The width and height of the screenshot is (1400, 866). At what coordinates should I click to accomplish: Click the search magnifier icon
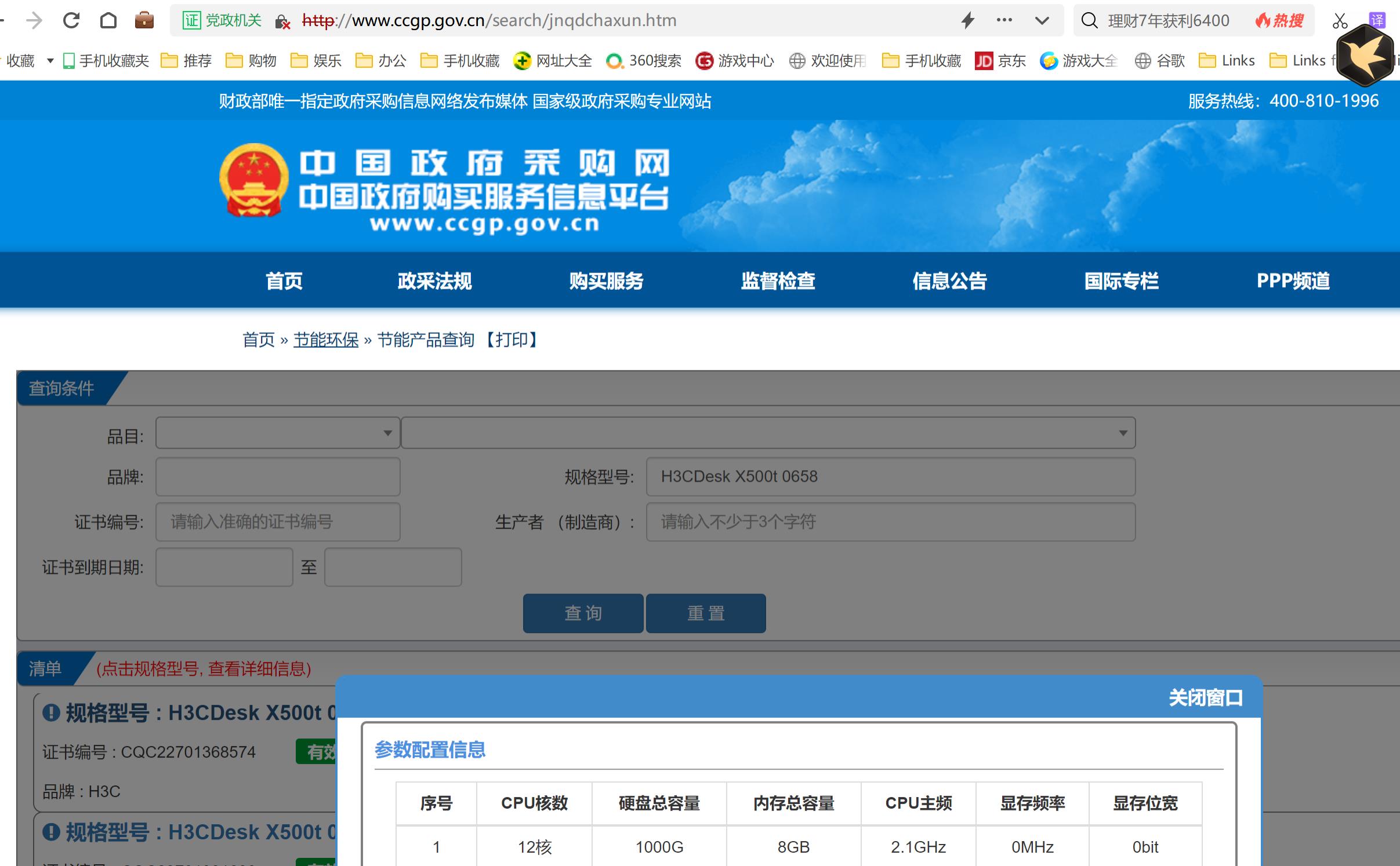pyautogui.click(x=1090, y=21)
